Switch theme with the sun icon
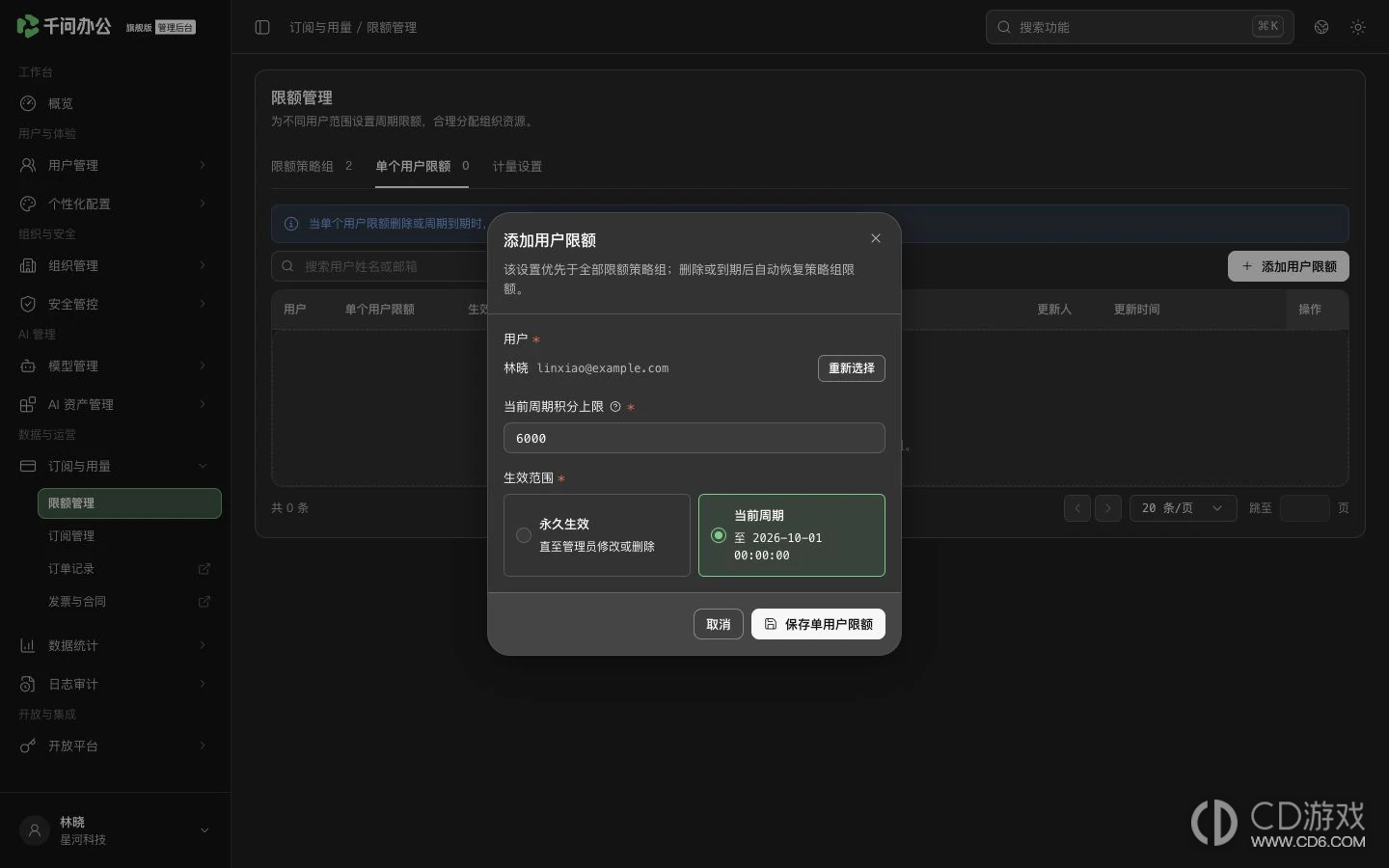The width and height of the screenshot is (1389, 868). 1358,27
